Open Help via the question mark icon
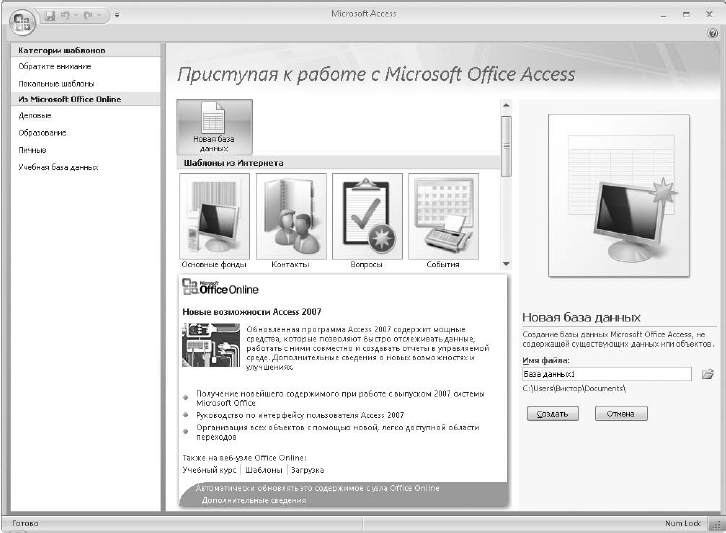Screen dimensions: 726x533 [x=713, y=33]
